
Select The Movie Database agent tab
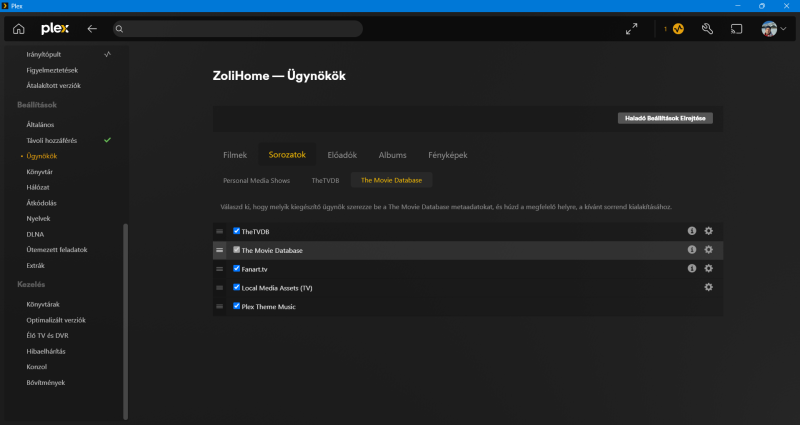click(x=391, y=180)
